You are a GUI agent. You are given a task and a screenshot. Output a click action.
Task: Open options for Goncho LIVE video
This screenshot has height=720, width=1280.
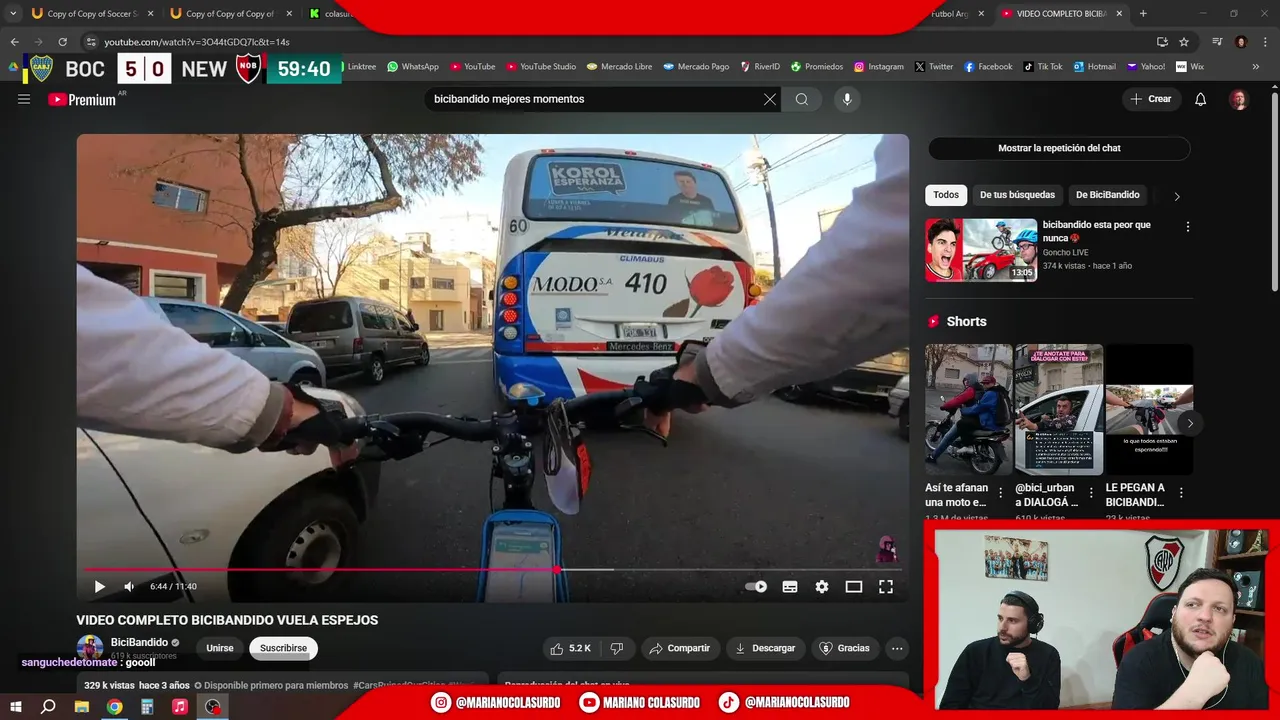[x=1188, y=227]
